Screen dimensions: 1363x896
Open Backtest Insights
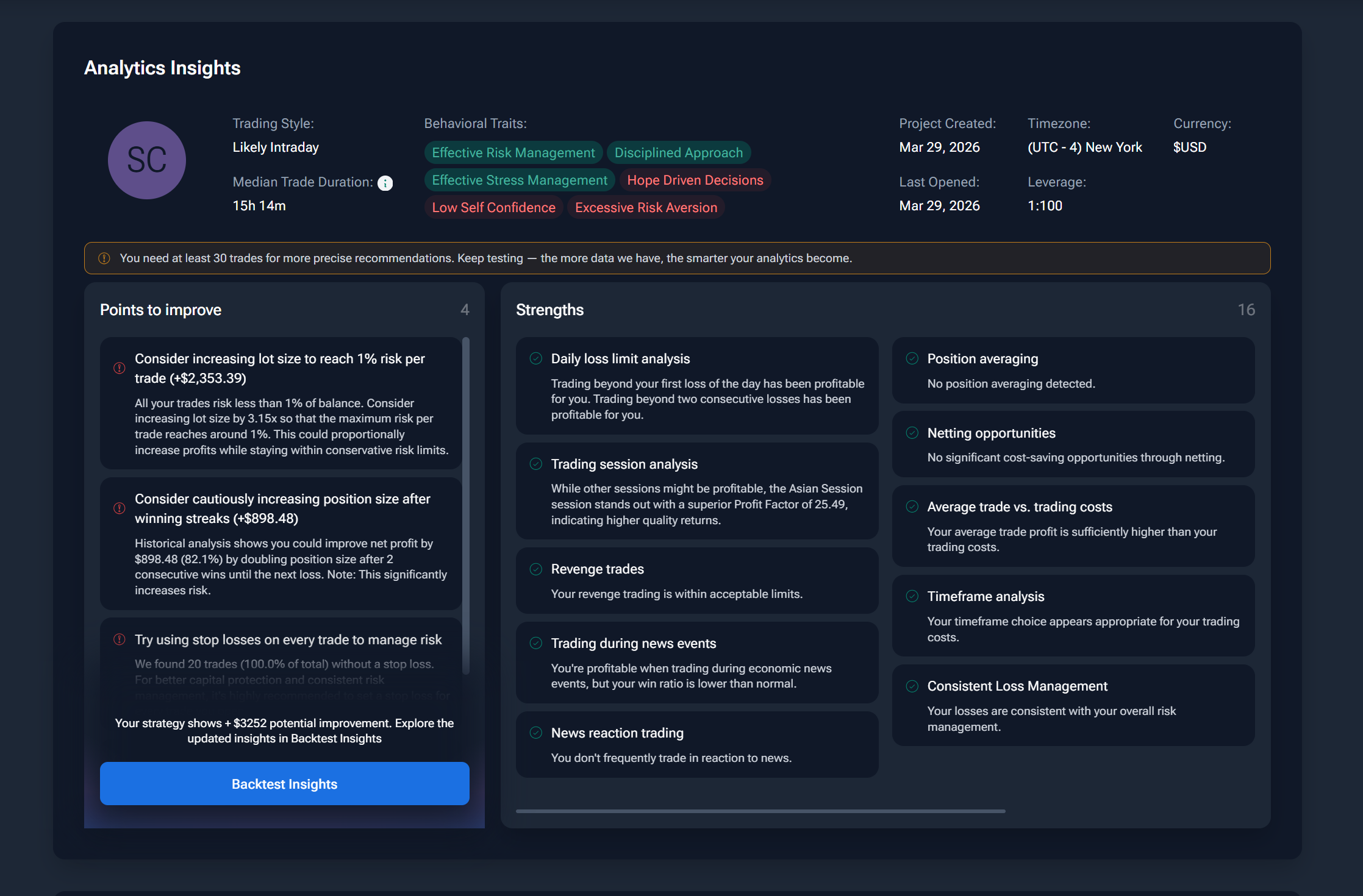click(285, 784)
